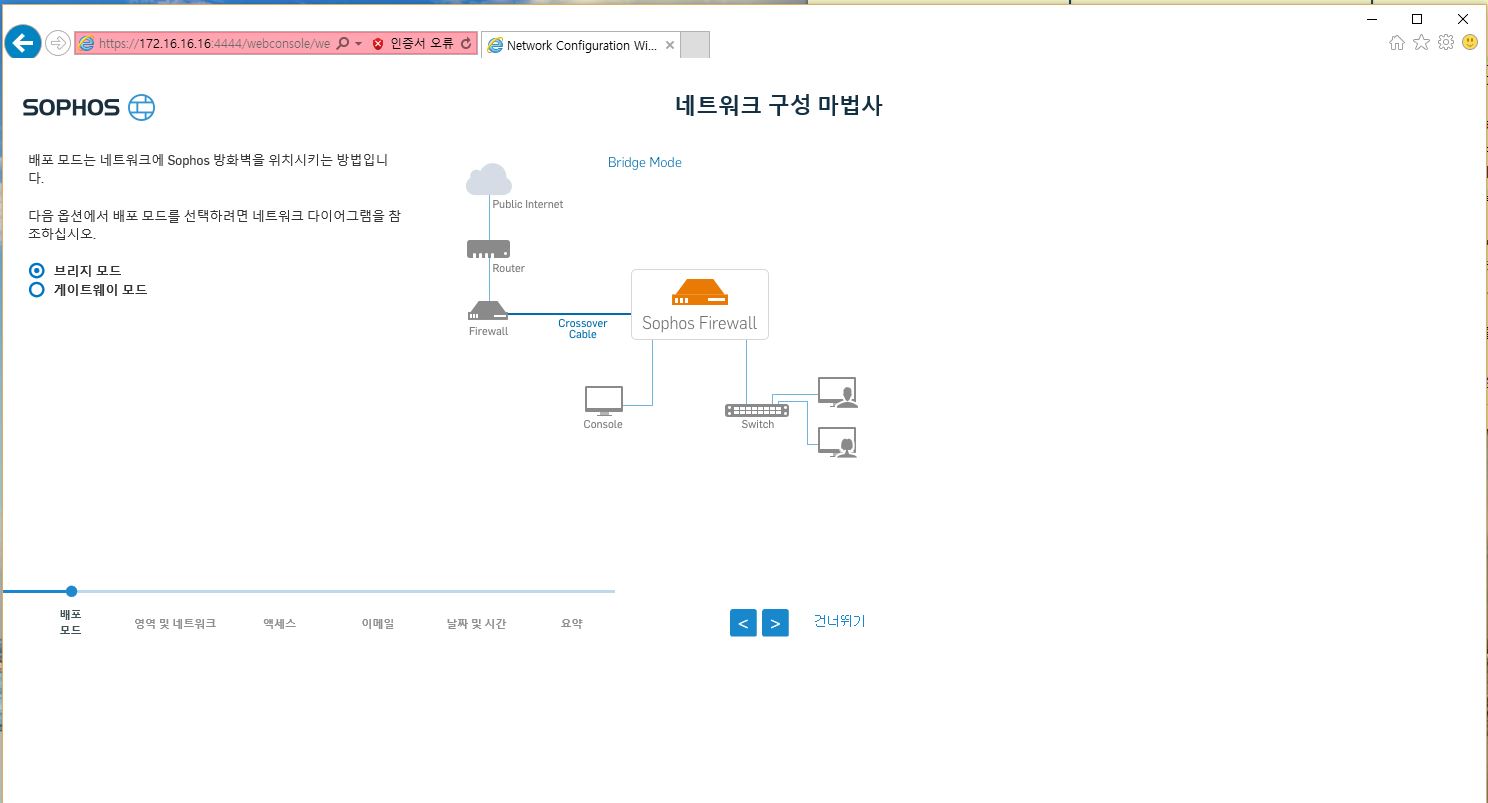Viewport: 1488px width, 803px height.
Task: Click the orange Sophos Firewall icon
Action: (x=700, y=292)
